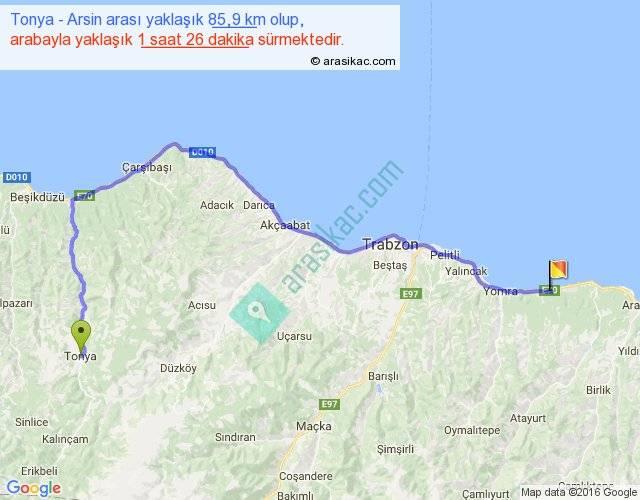The image size is (640, 500).
Task: Click the Map data ©2016 Google attribution
Action: click(x=578, y=492)
